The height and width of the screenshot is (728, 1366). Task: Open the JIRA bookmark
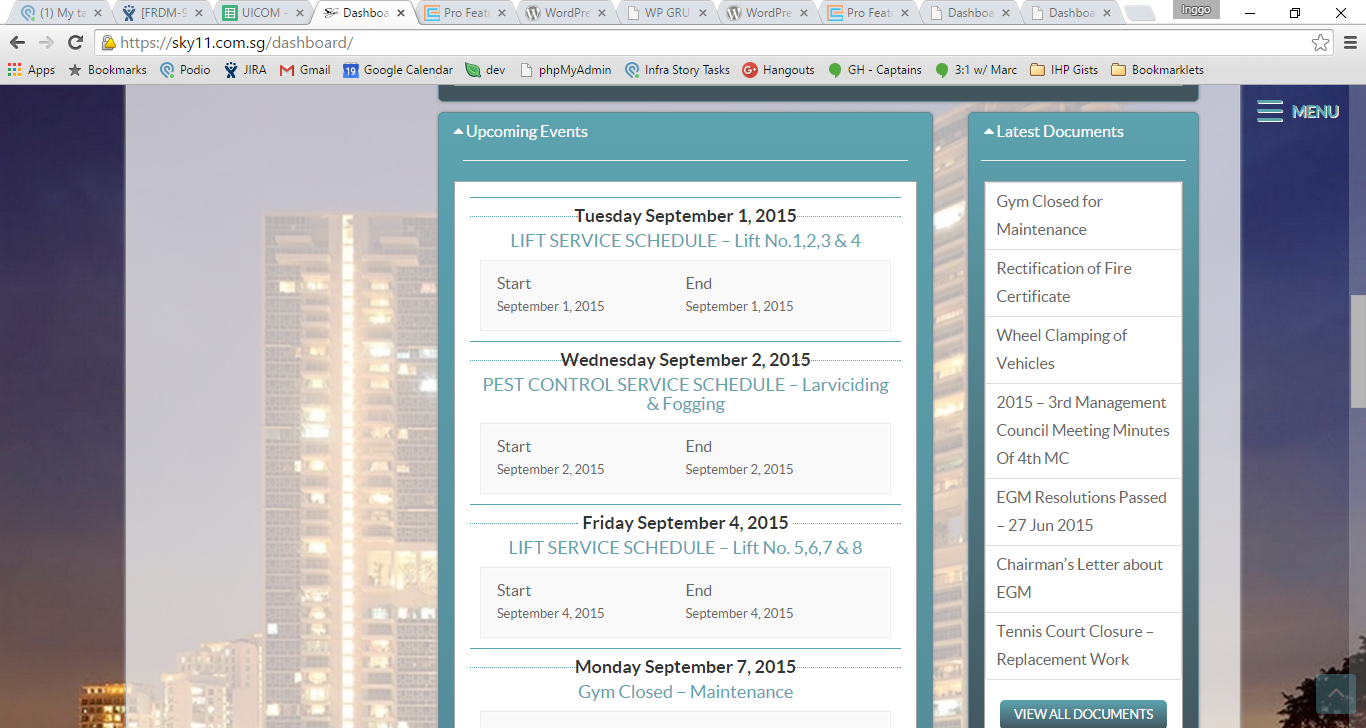click(245, 70)
